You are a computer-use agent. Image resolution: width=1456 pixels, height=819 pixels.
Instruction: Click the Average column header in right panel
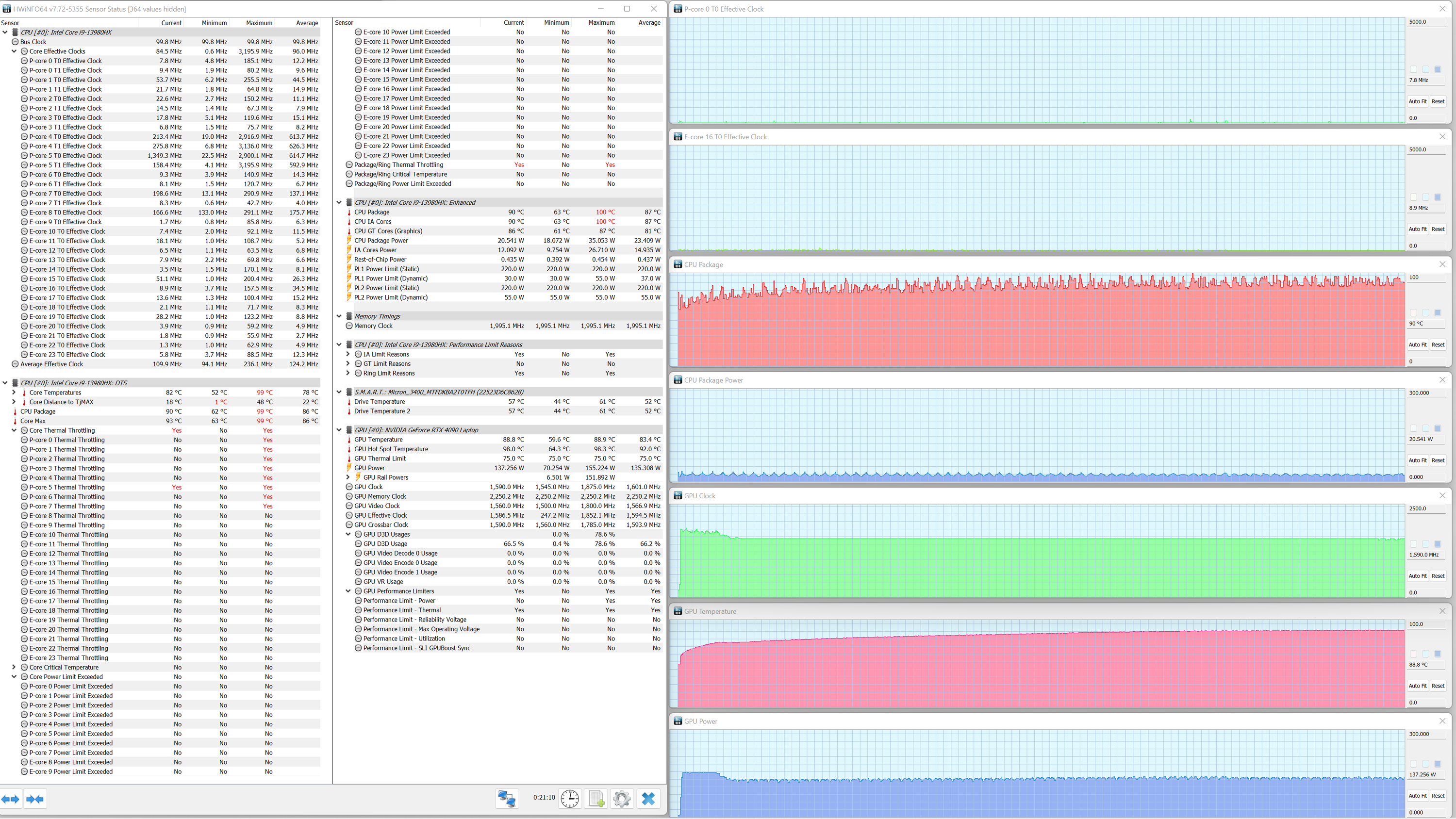point(649,23)
